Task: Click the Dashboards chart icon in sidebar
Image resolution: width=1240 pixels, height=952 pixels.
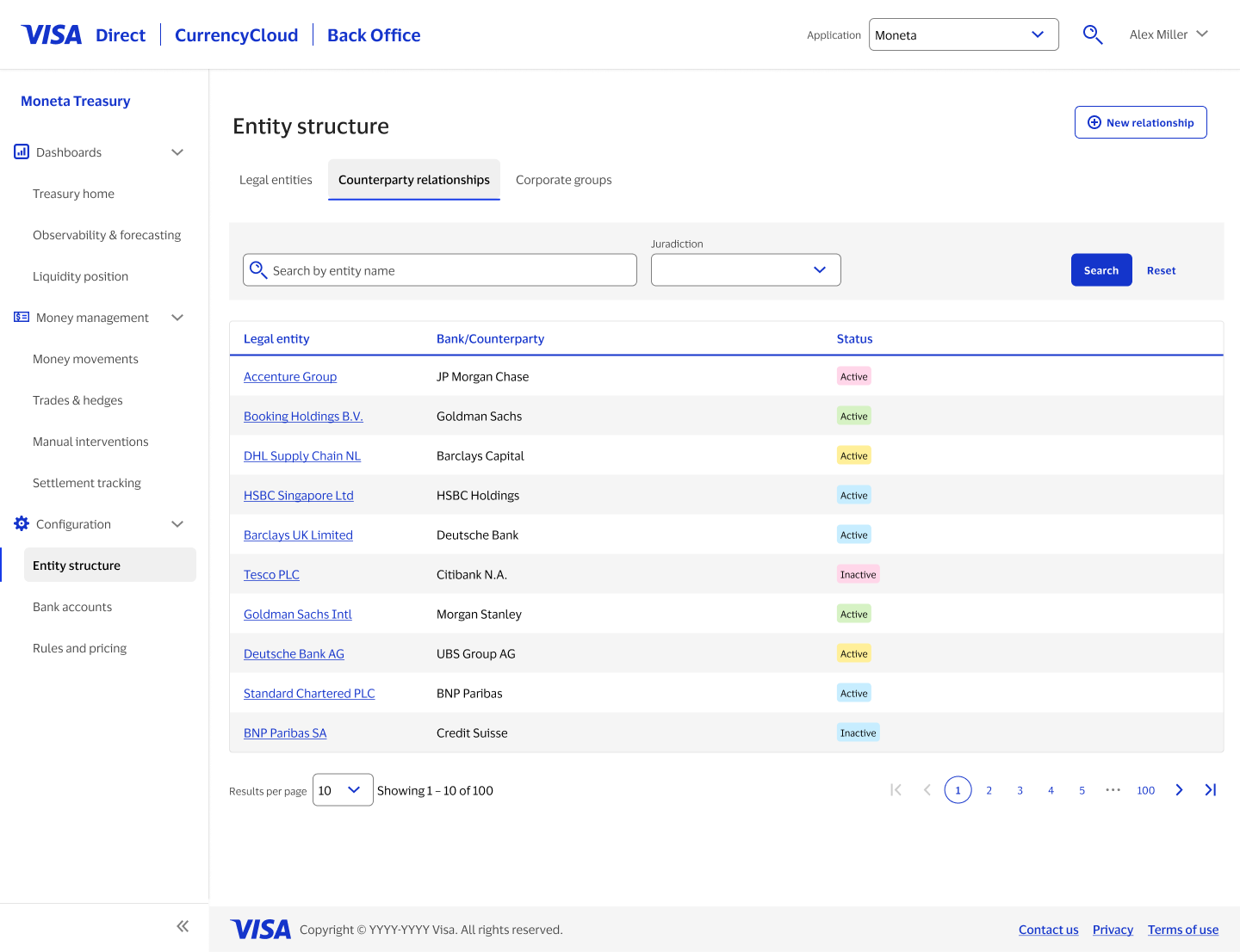Action: (x=22, y=151)
